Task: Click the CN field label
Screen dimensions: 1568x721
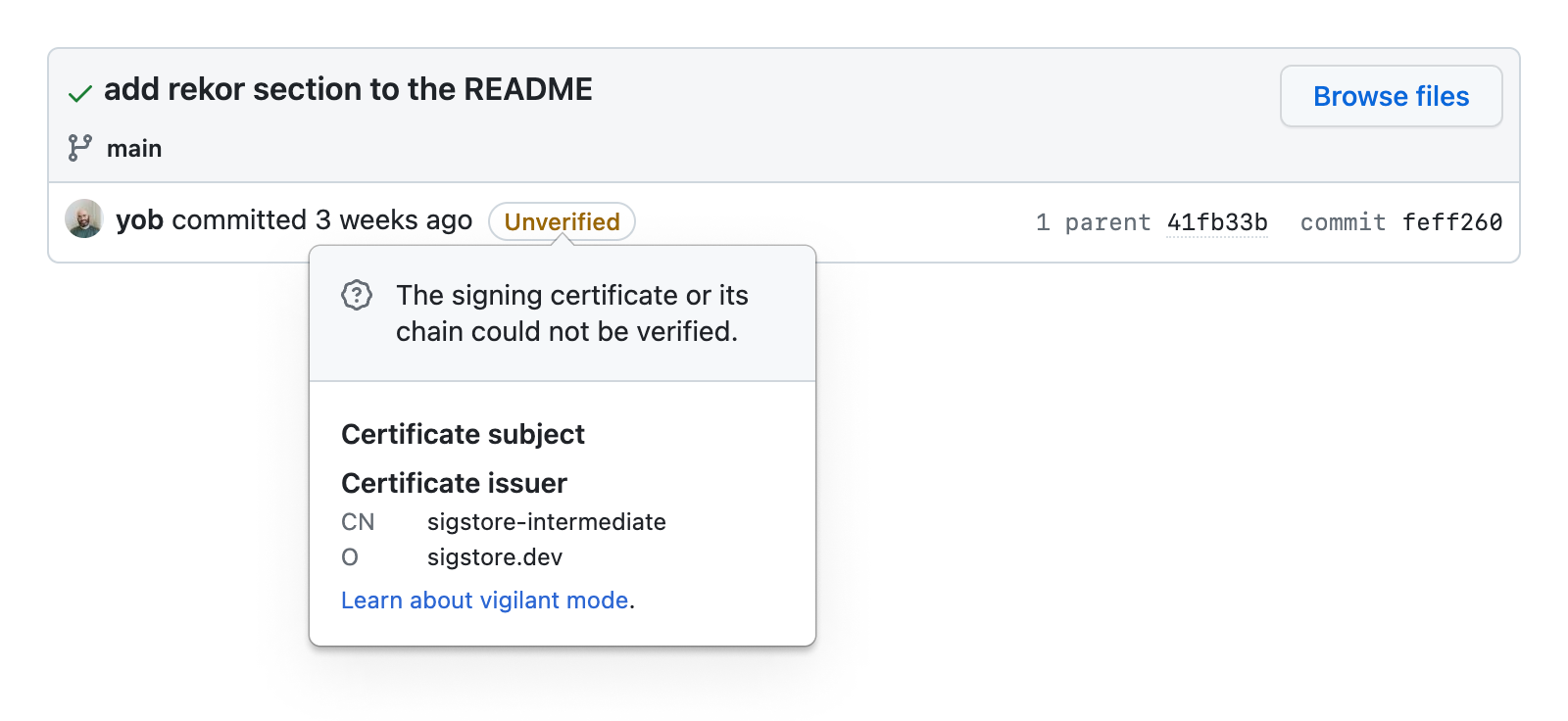Action: tap(358, 522)
